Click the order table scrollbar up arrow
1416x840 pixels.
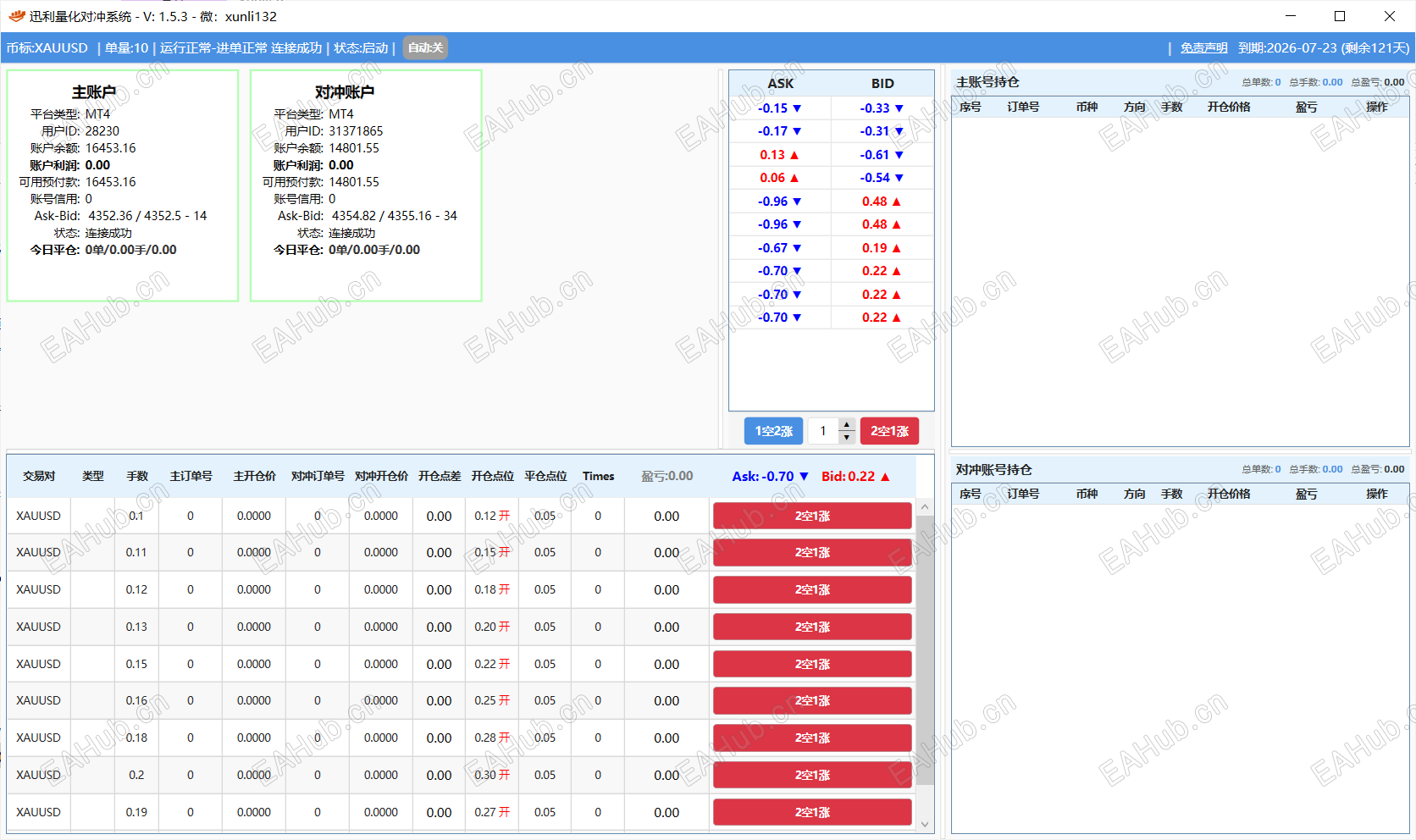point(925,507)
